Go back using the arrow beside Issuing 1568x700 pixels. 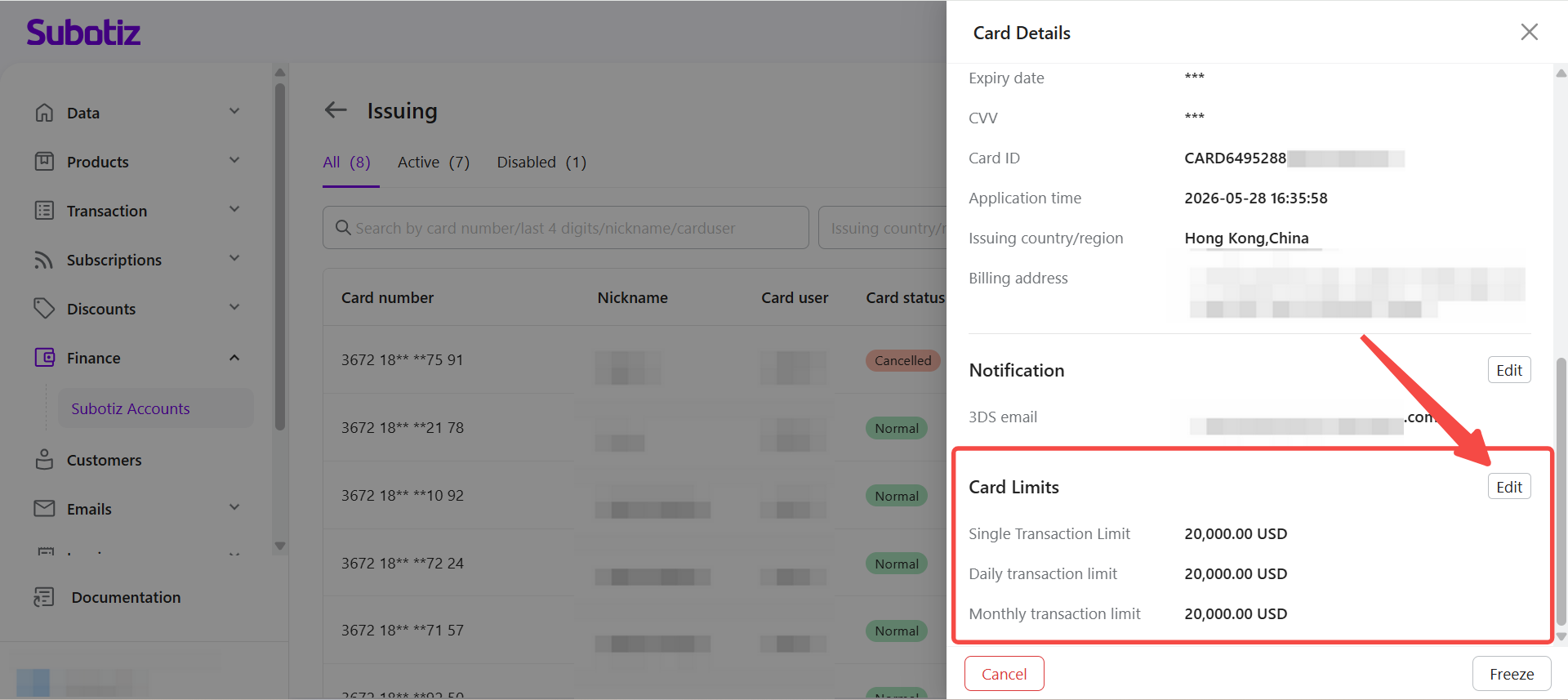(336, 110)
